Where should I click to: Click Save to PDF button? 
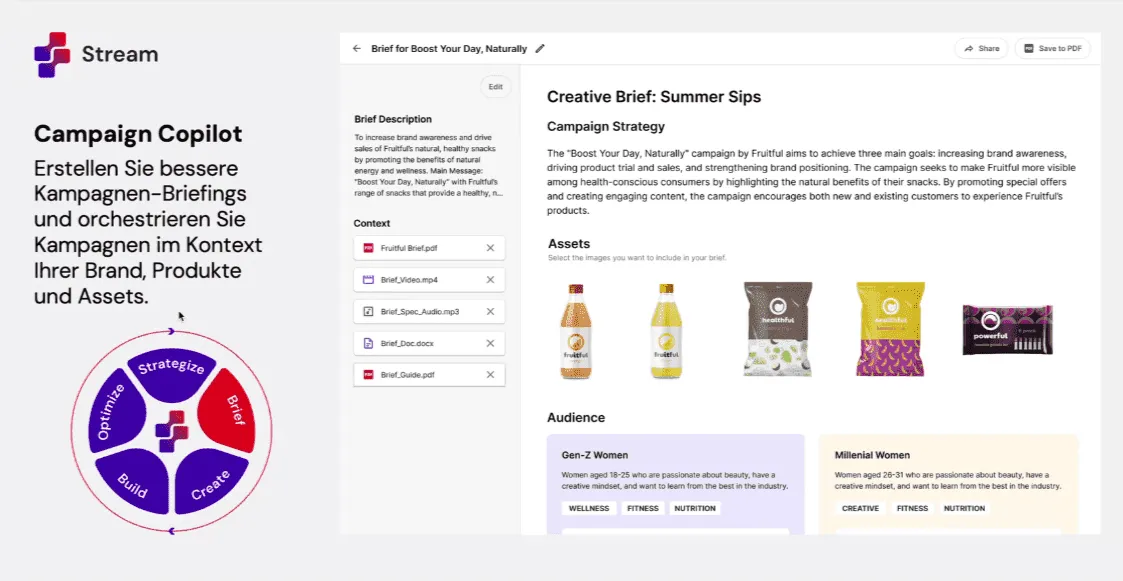1053,48
